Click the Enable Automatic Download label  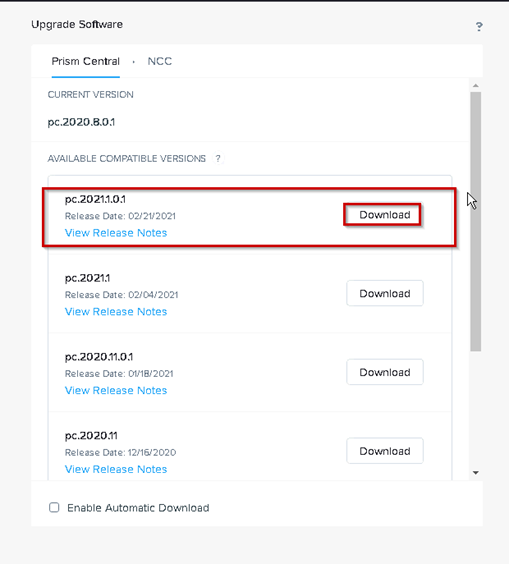pos(138,508)
